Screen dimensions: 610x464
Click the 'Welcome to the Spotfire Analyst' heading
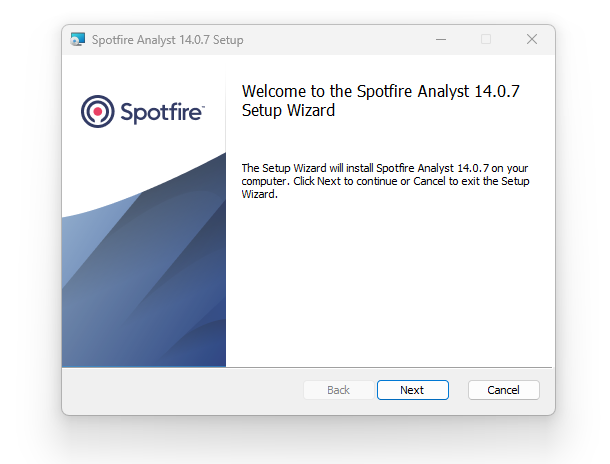click(380, 91)
